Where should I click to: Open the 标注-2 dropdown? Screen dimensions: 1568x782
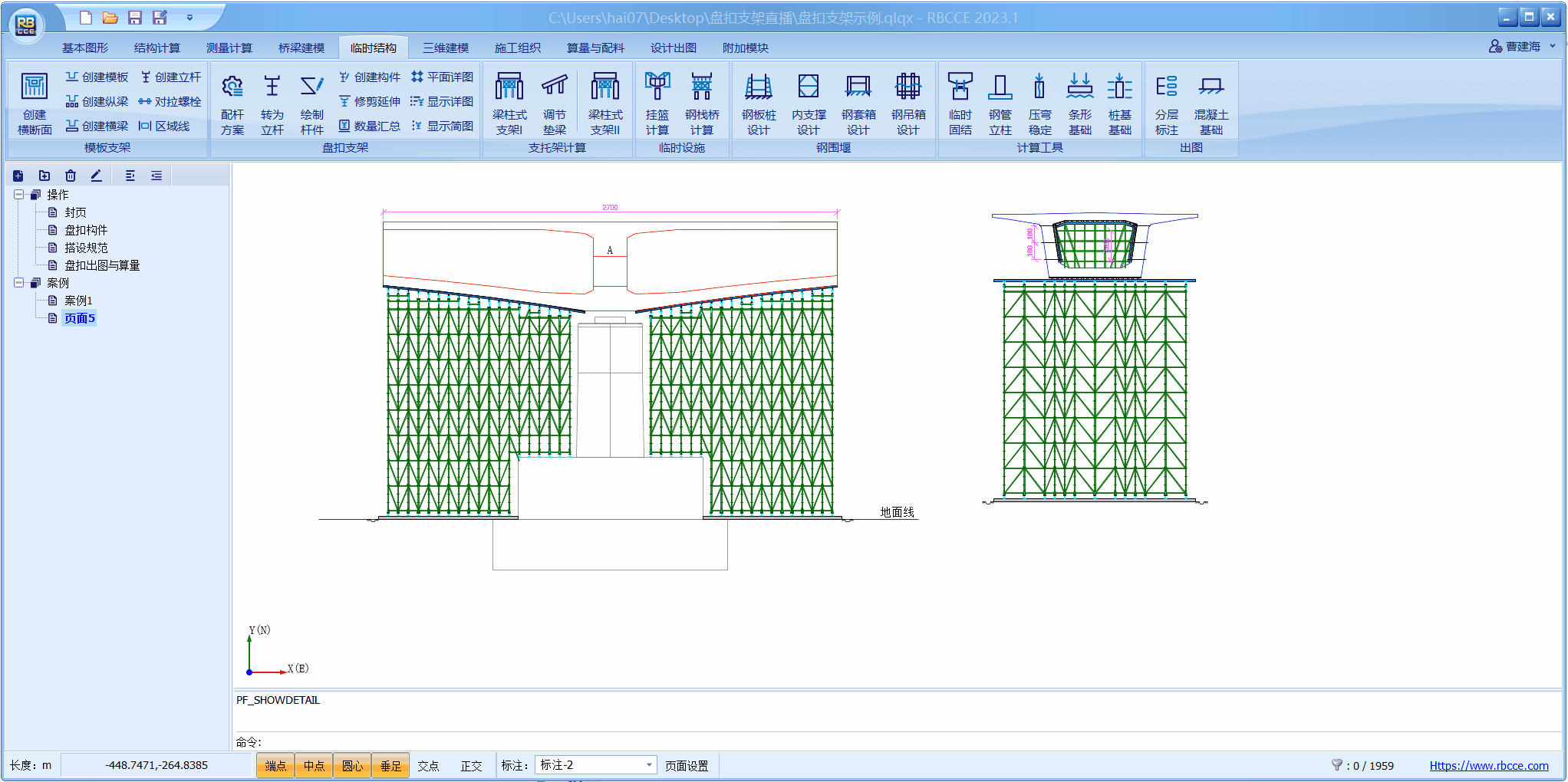point(648,765)
